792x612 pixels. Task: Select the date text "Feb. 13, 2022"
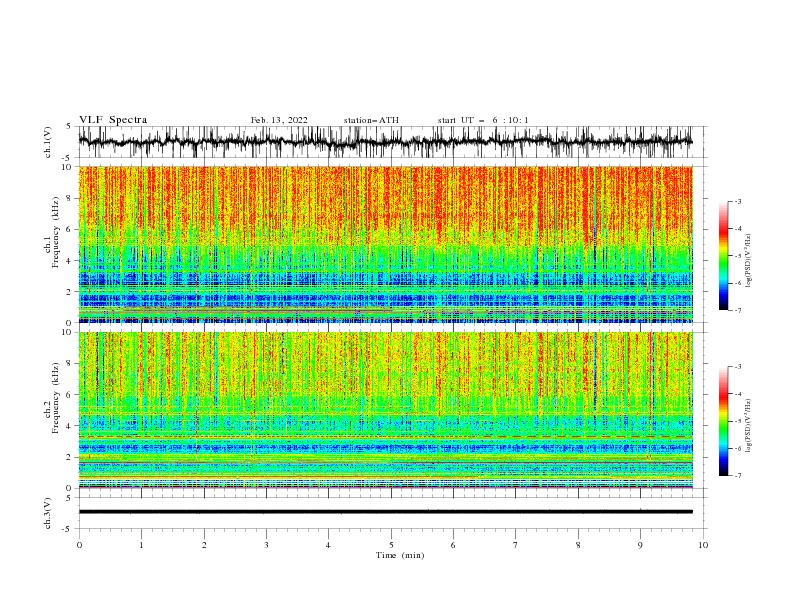coord(279,120)
